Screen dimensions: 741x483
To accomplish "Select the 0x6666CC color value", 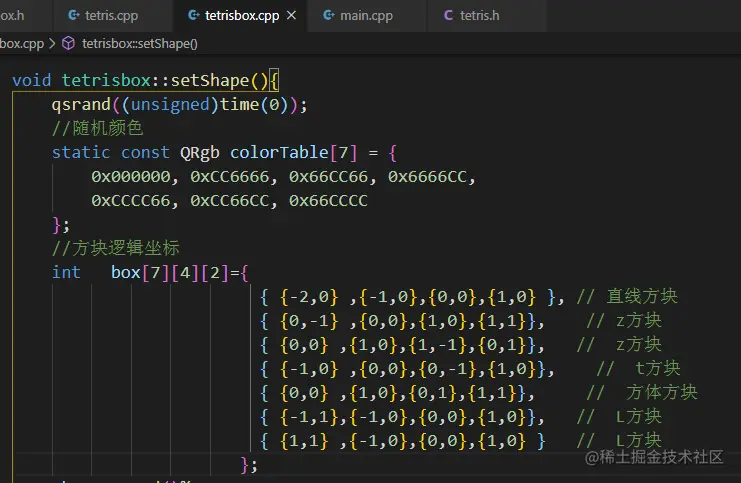I will click(427, 177).
